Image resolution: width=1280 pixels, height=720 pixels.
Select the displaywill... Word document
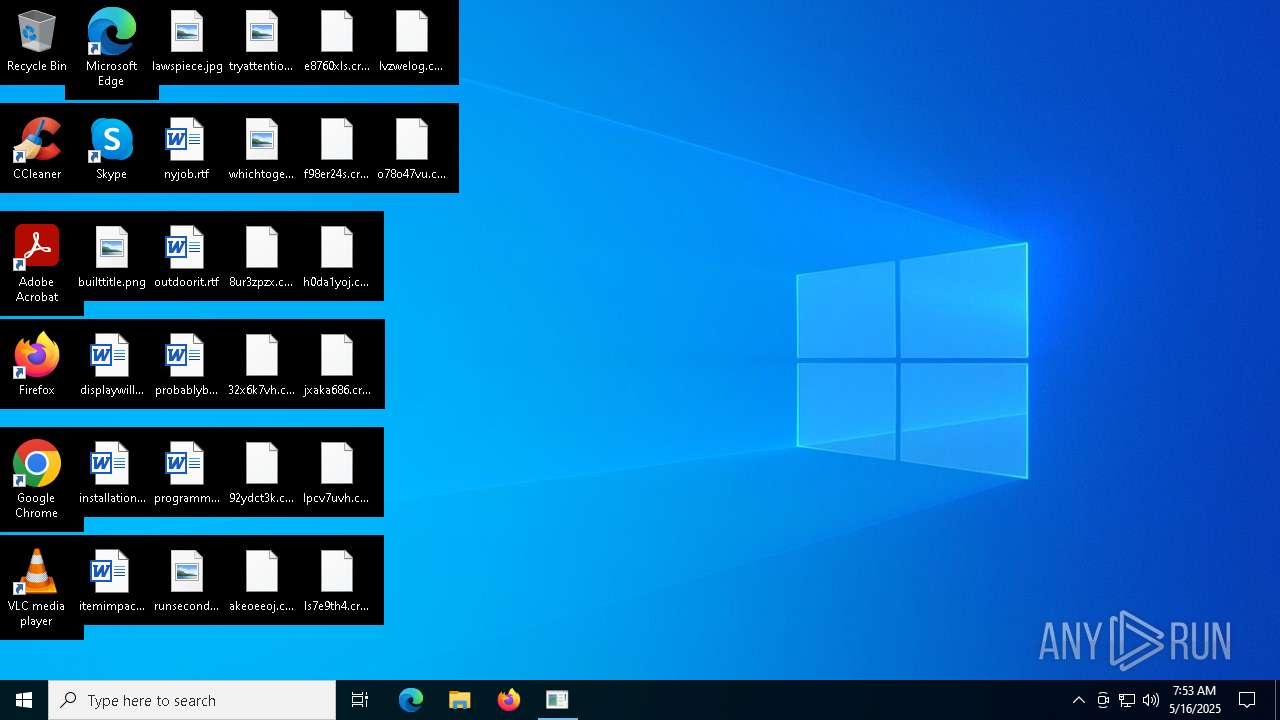click(111, 366)
